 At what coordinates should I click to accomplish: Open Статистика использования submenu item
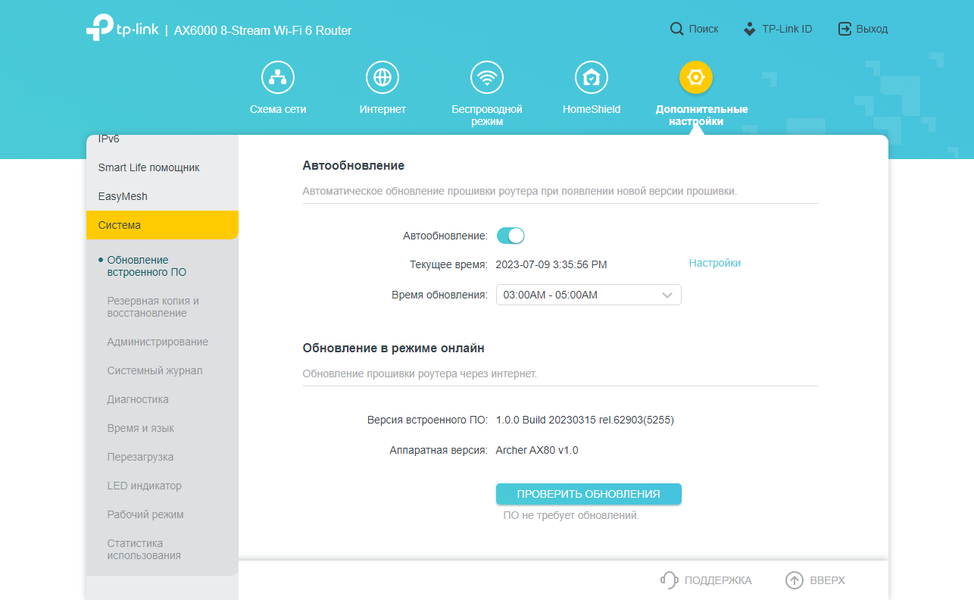(143, 549)
